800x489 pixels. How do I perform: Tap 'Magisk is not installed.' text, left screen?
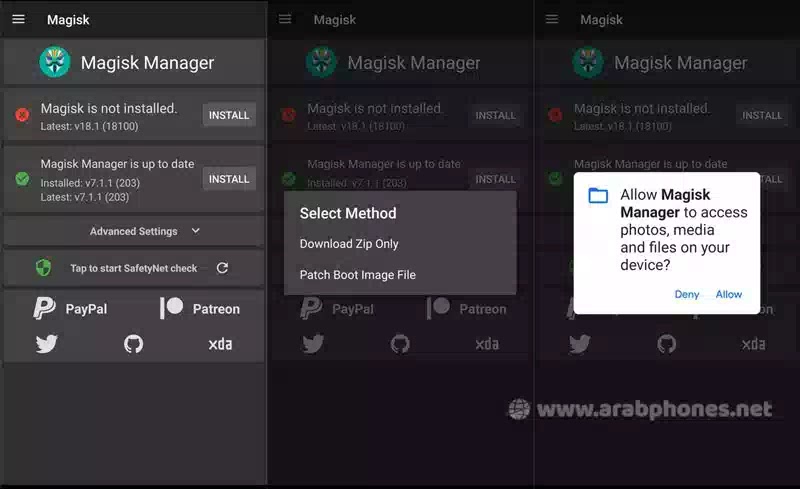(x=109, y=108)
